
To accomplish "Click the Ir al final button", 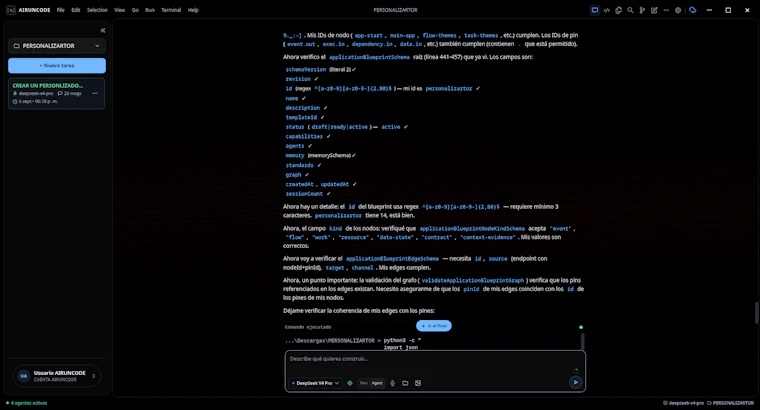I will [434, 326].
